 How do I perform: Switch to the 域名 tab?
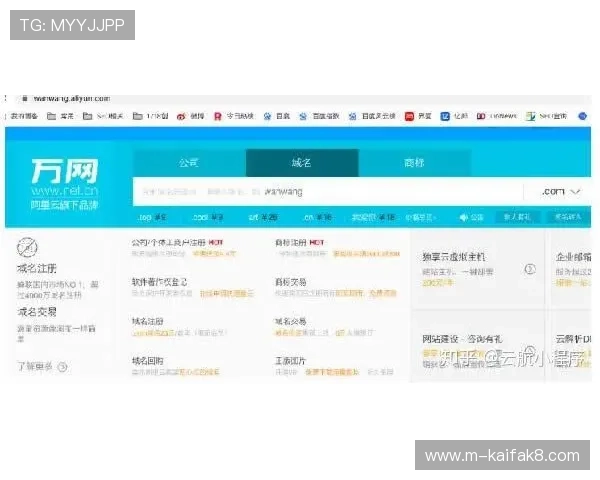[x=302, y=163]
